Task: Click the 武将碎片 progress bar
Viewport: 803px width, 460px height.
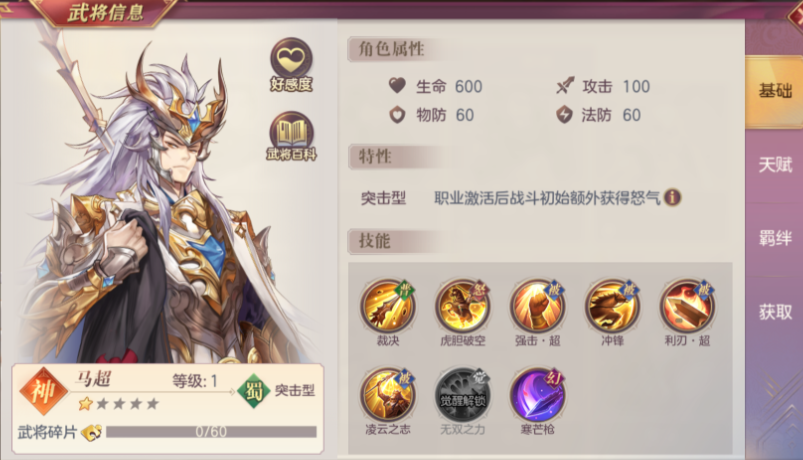Action: point(211,432)
